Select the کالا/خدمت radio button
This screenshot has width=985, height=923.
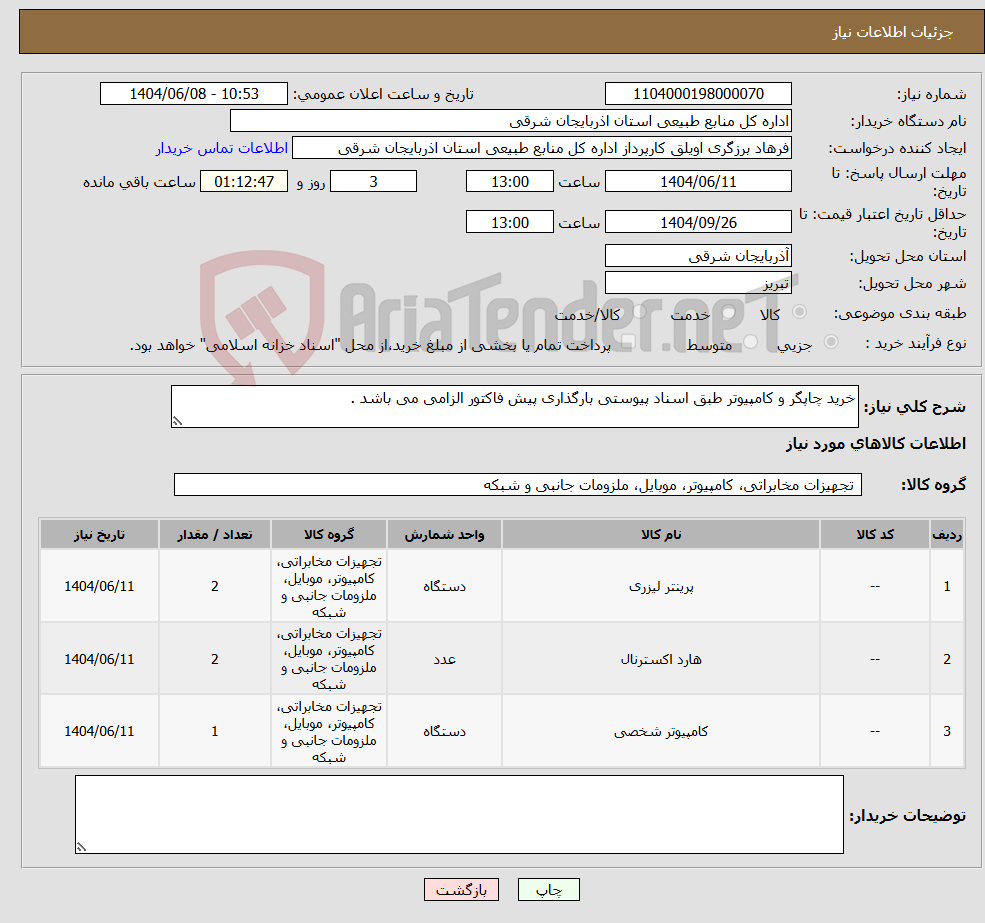click(639, 312)
